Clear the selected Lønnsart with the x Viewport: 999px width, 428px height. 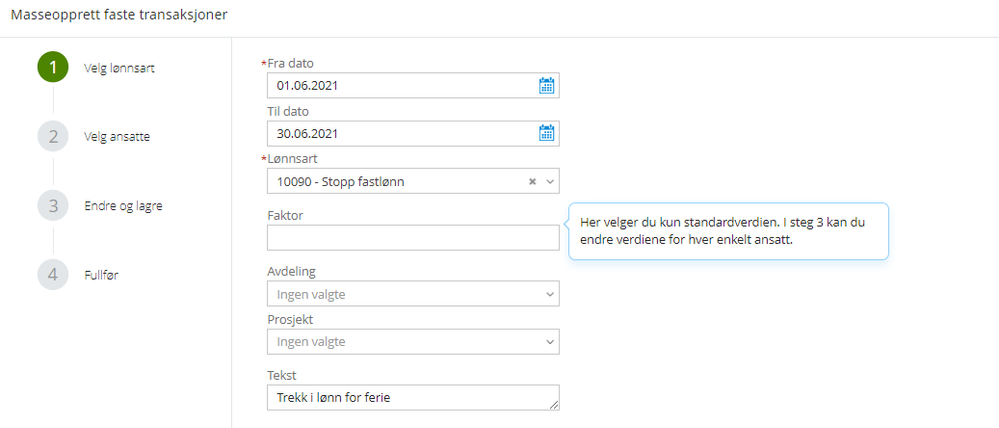point(532,181)
